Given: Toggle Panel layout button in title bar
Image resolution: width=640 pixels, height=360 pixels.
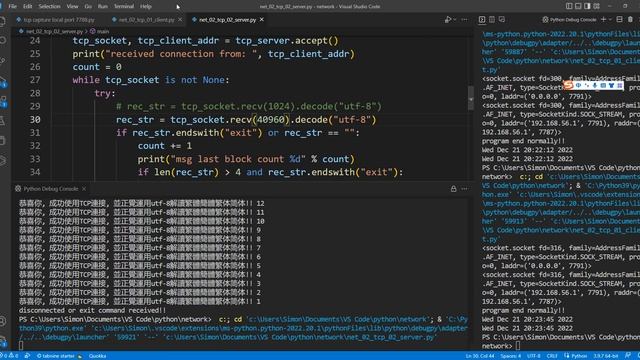Looking at the screenshot, I should (x=578, y=6).
